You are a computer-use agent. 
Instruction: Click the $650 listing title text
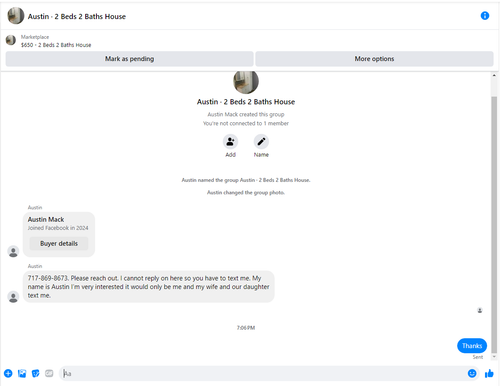56,45
